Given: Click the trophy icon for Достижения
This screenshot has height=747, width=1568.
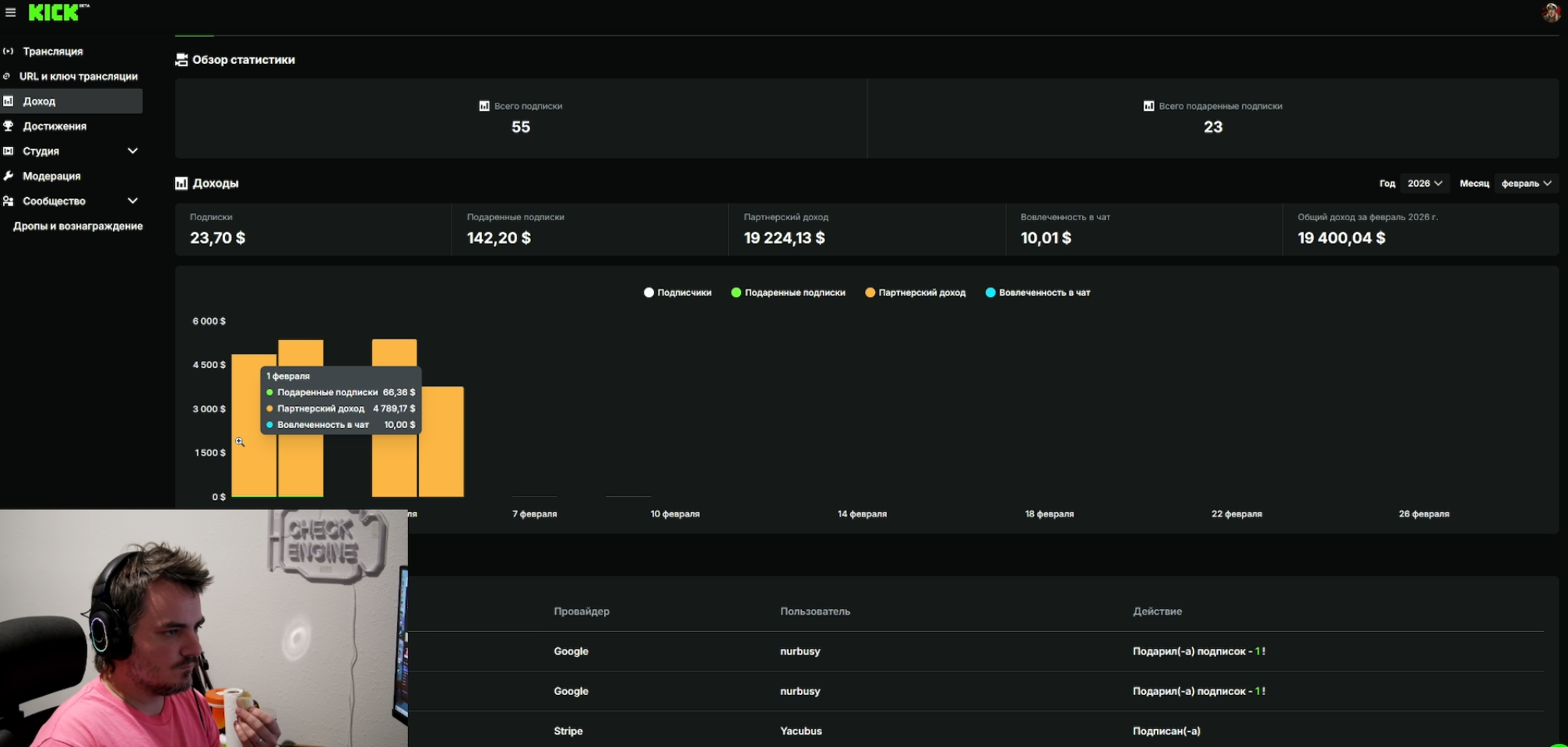Looking at the screenshot, I should 8,126.
